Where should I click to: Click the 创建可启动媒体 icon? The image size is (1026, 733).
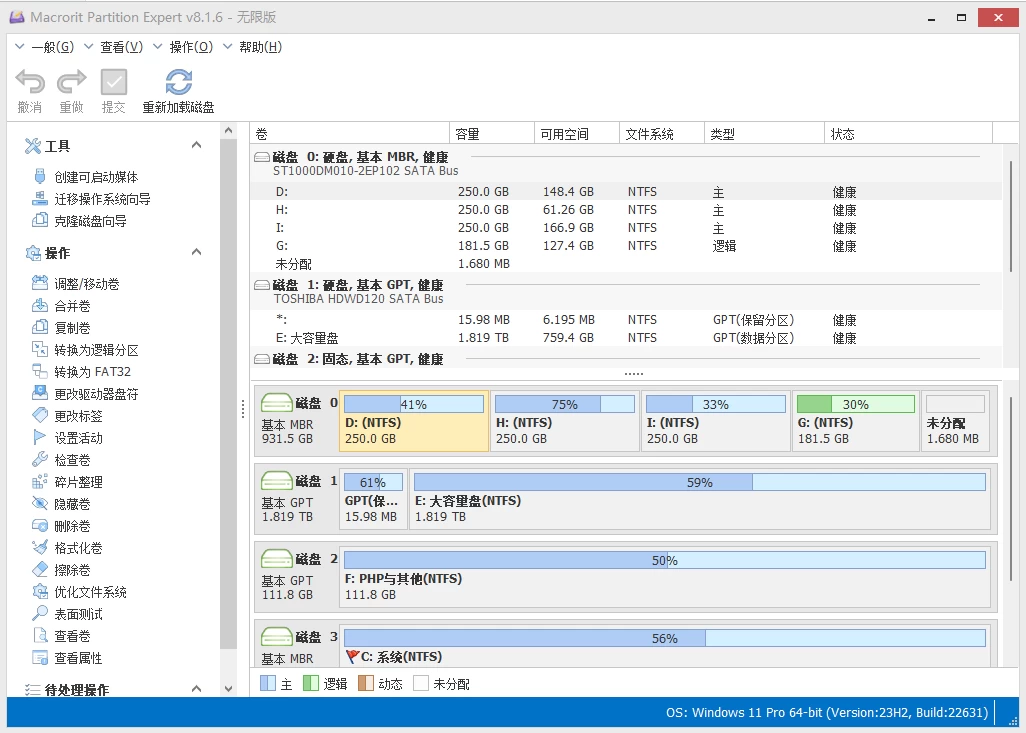click(x=40, y=177)
